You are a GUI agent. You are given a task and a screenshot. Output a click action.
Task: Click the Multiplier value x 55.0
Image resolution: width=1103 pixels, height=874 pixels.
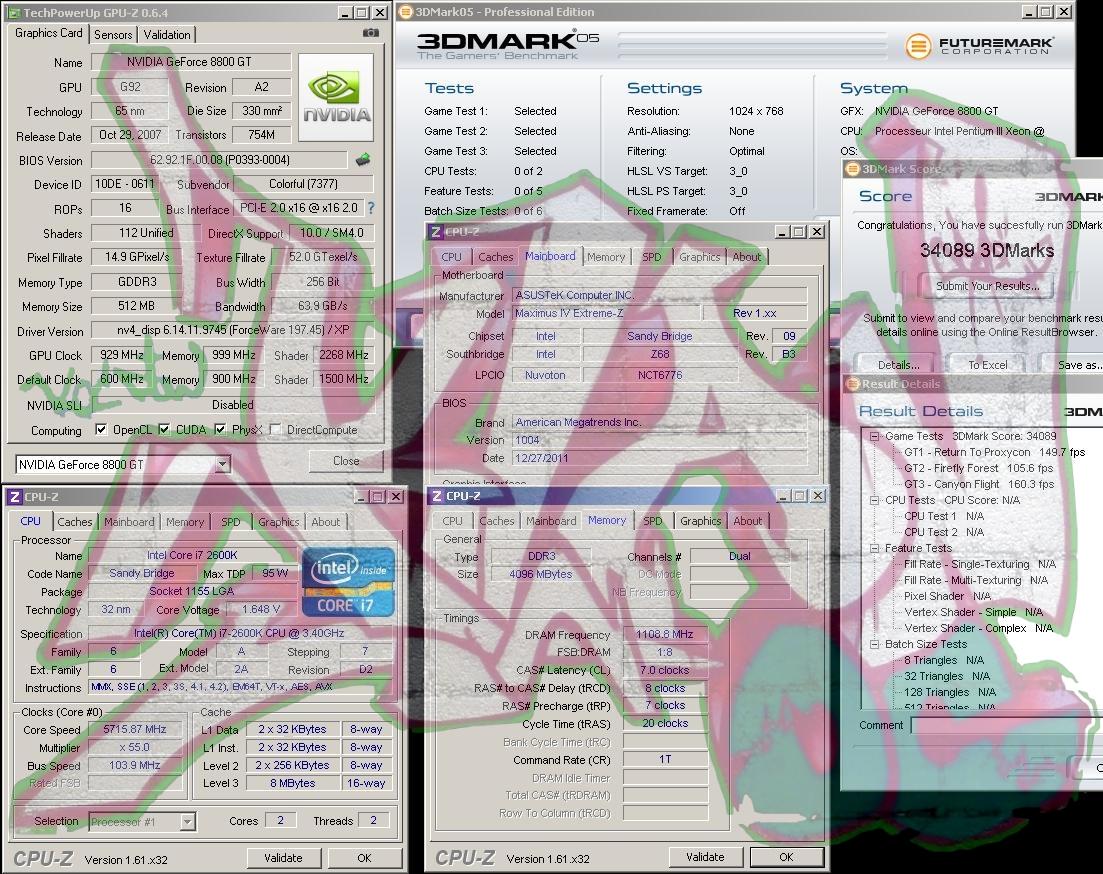[x=135, y=747]
